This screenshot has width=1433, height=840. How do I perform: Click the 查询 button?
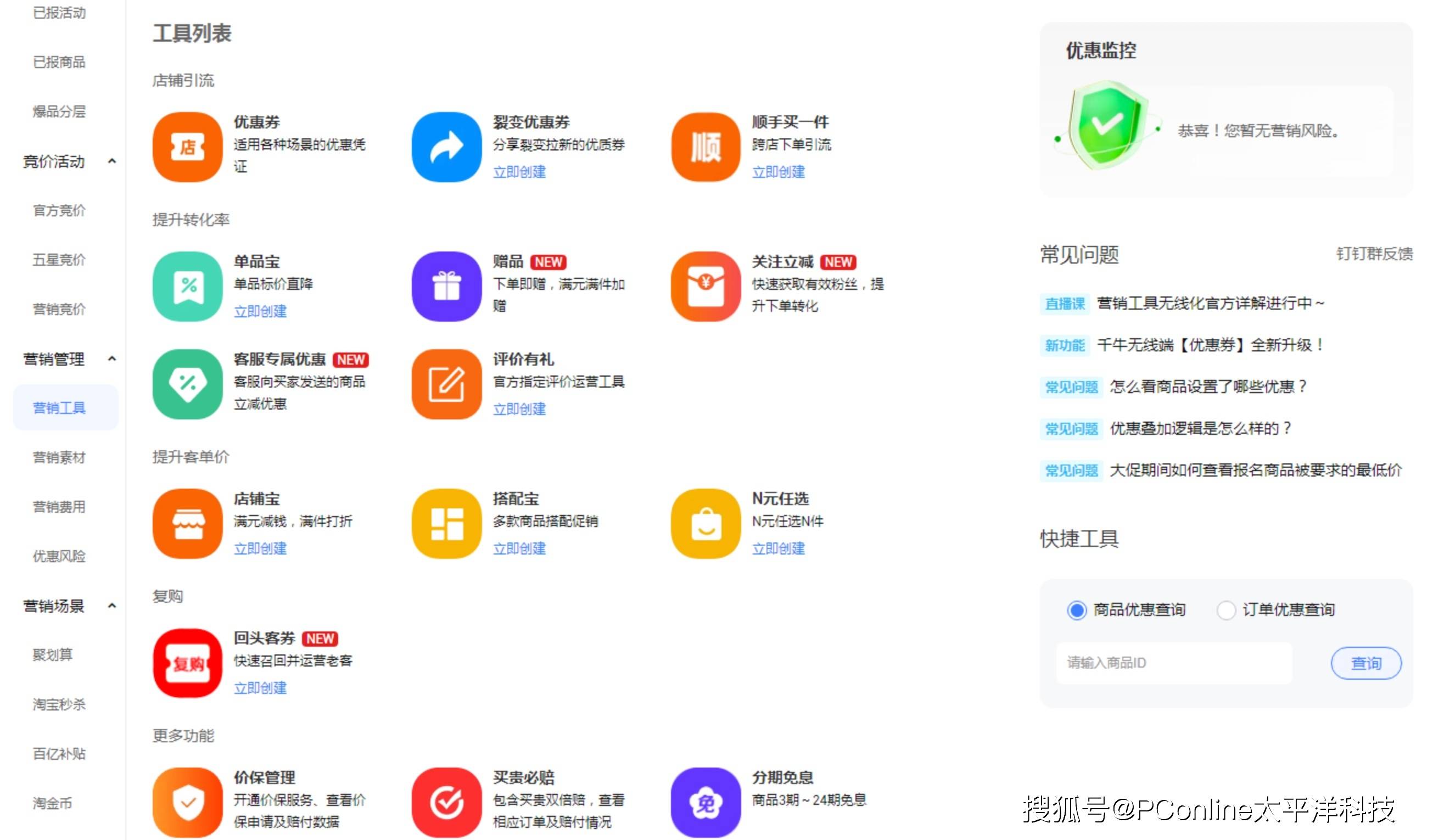1366,663
